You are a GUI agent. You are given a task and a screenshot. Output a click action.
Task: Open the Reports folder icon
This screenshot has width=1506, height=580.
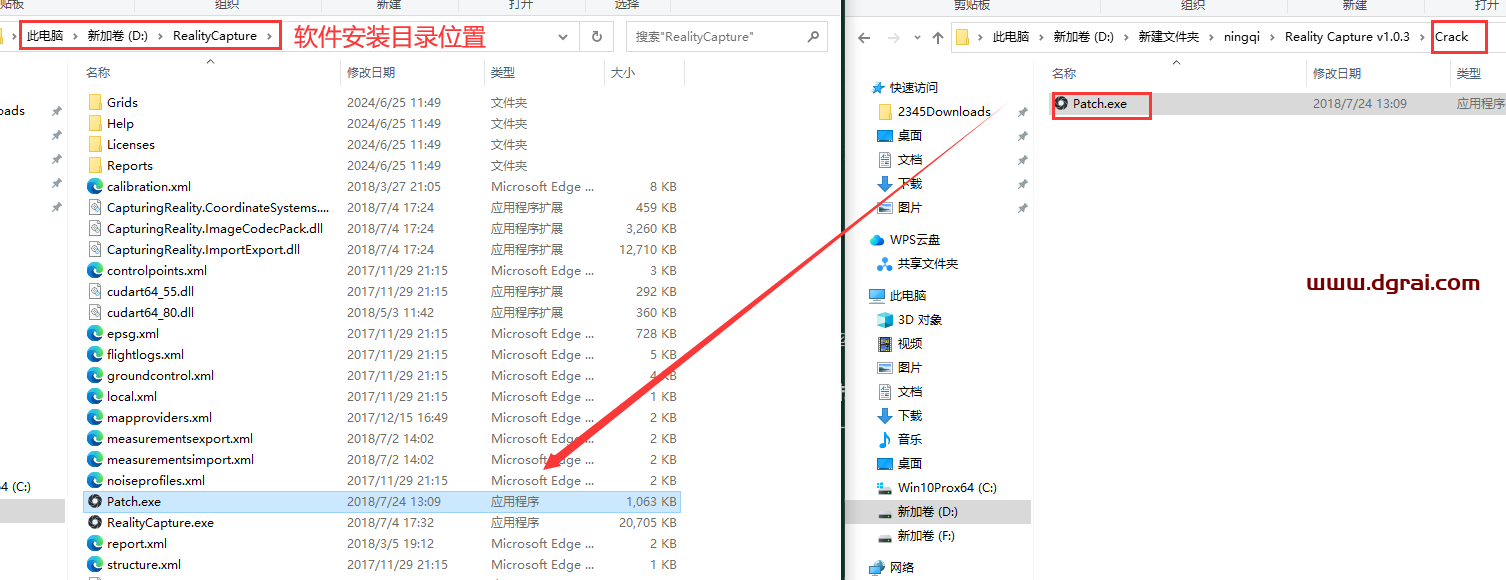pos(96,165)
